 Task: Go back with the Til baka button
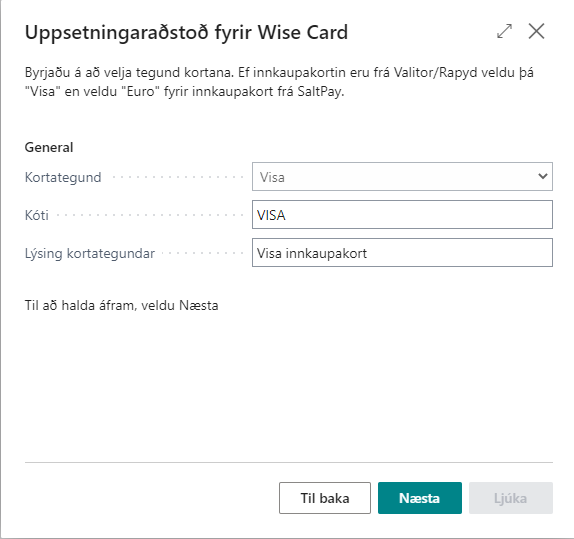[x=325, y=498]
